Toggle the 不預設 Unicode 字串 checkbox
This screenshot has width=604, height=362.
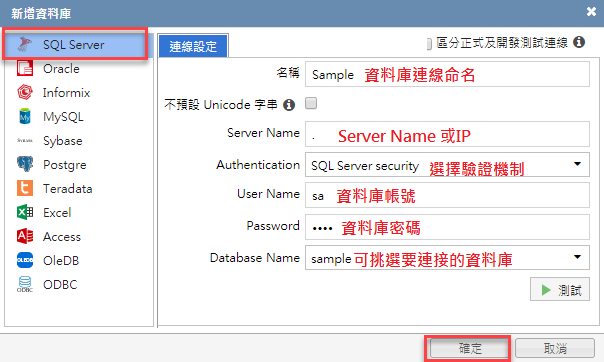click(311, 103)
